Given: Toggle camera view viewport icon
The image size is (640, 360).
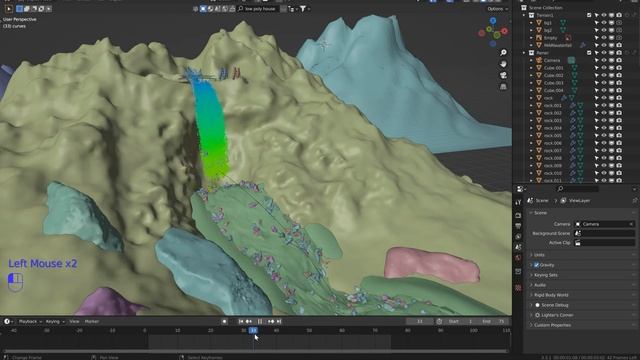Looking at the screenshot, I should 503,76.
